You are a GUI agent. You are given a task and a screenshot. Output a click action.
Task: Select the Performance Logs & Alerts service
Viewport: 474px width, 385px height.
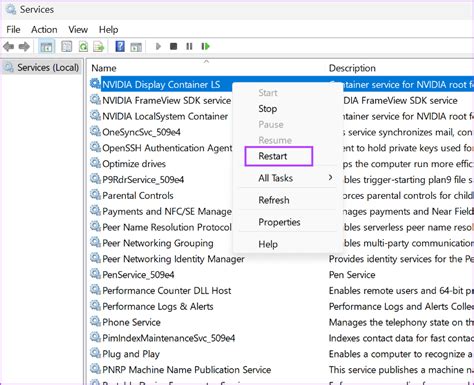click(158, 306)
